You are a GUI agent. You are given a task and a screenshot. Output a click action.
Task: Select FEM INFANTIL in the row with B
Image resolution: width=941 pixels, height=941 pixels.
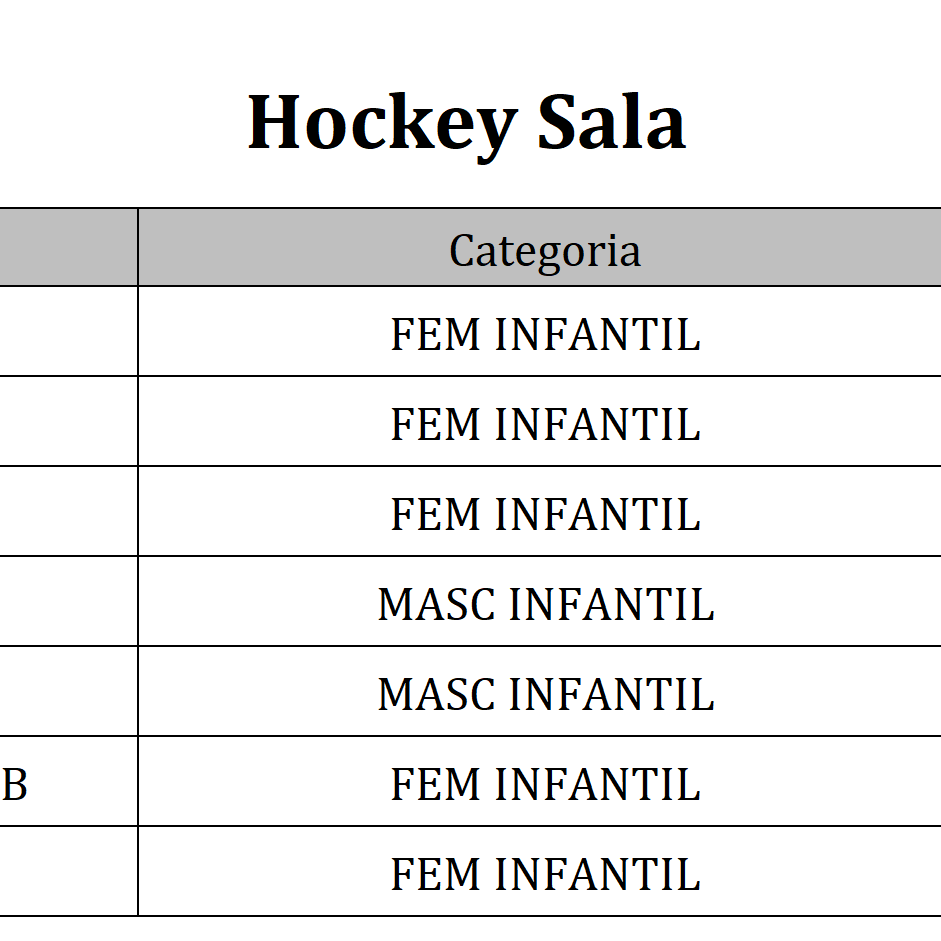tap(544, 784)
